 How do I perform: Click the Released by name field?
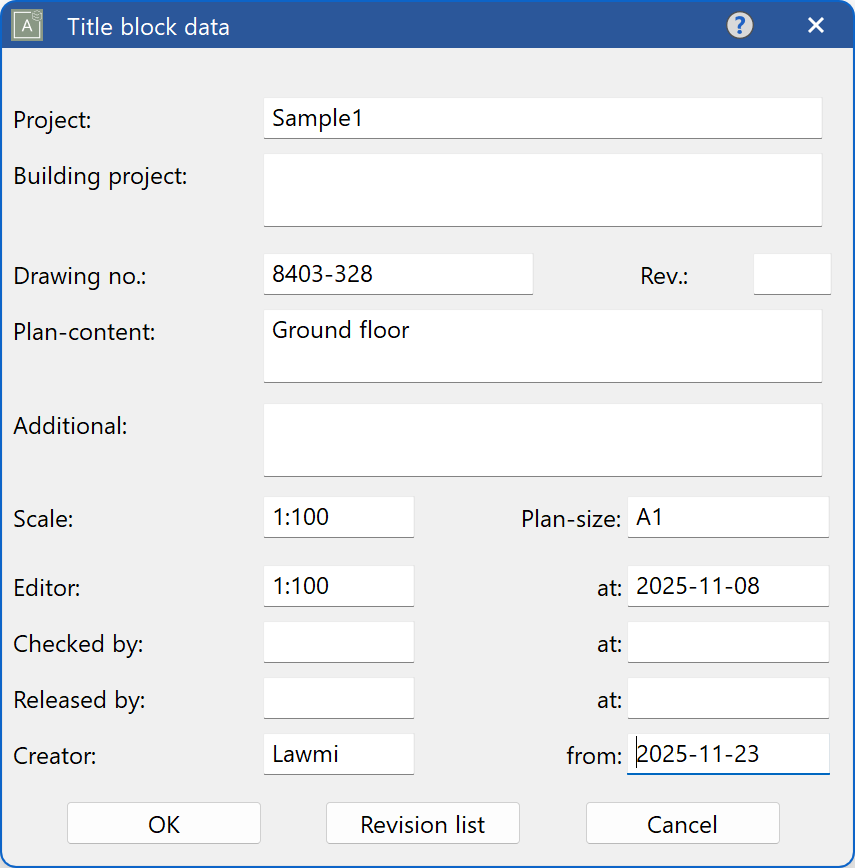(338, 698)
